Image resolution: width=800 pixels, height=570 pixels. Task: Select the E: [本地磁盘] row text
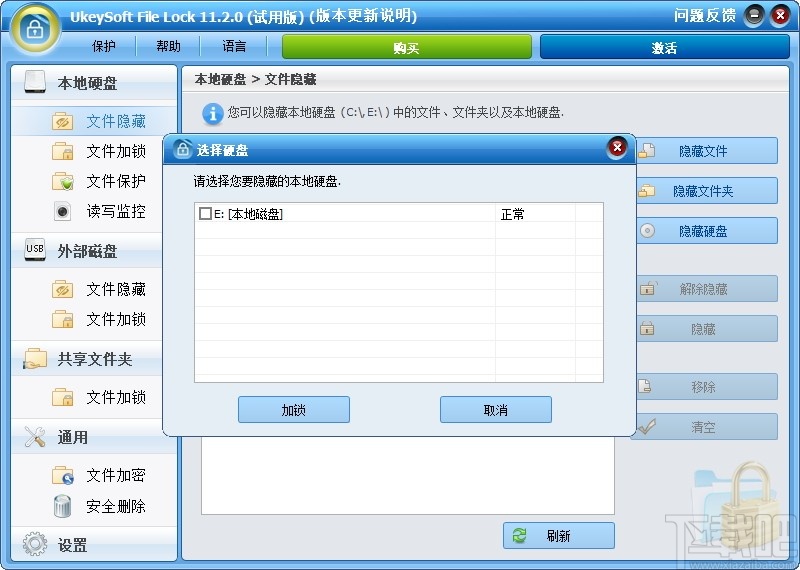pos(248,214)
